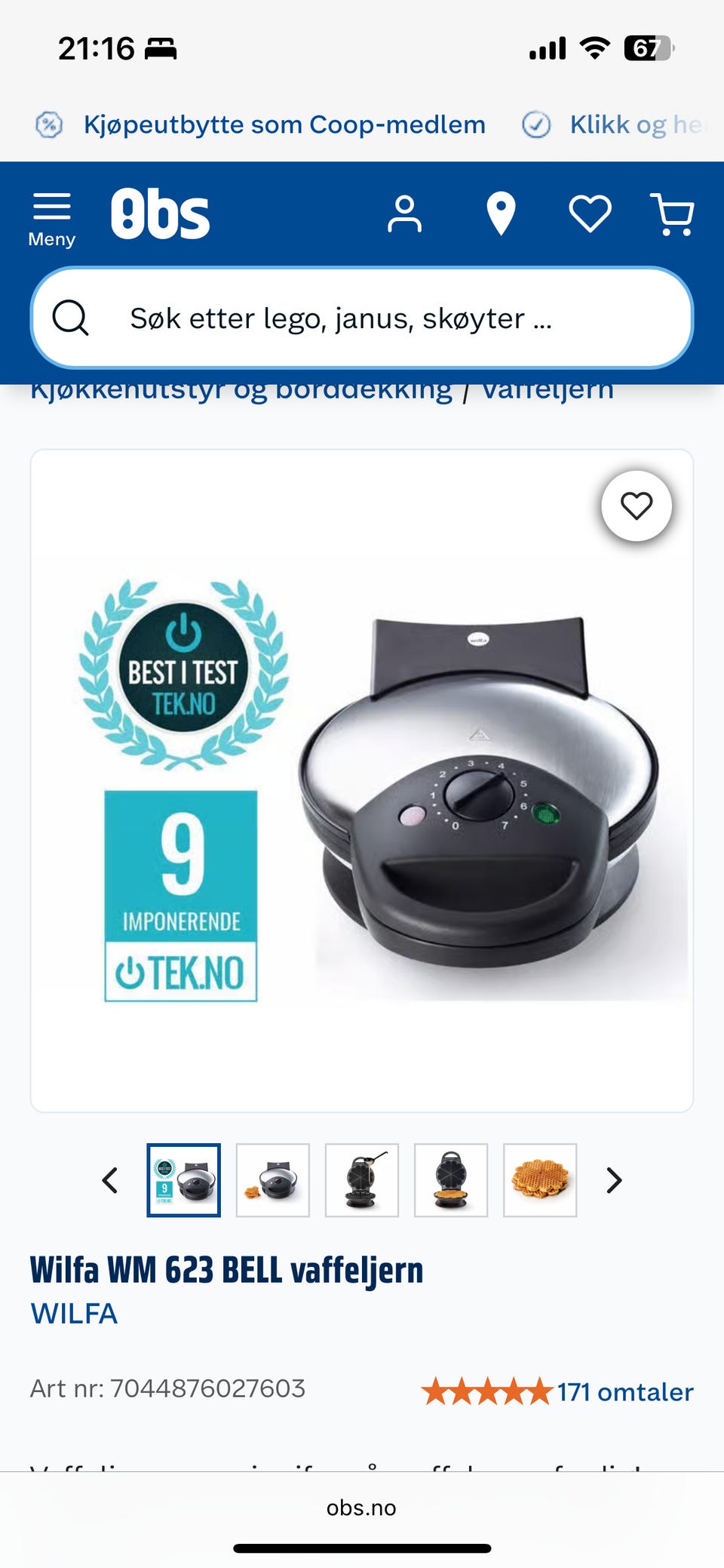Image resolution: width=724 pixels, height=1568 pixels.
Task: Tap the Obs logo
Action: click(x=160, y=214)
